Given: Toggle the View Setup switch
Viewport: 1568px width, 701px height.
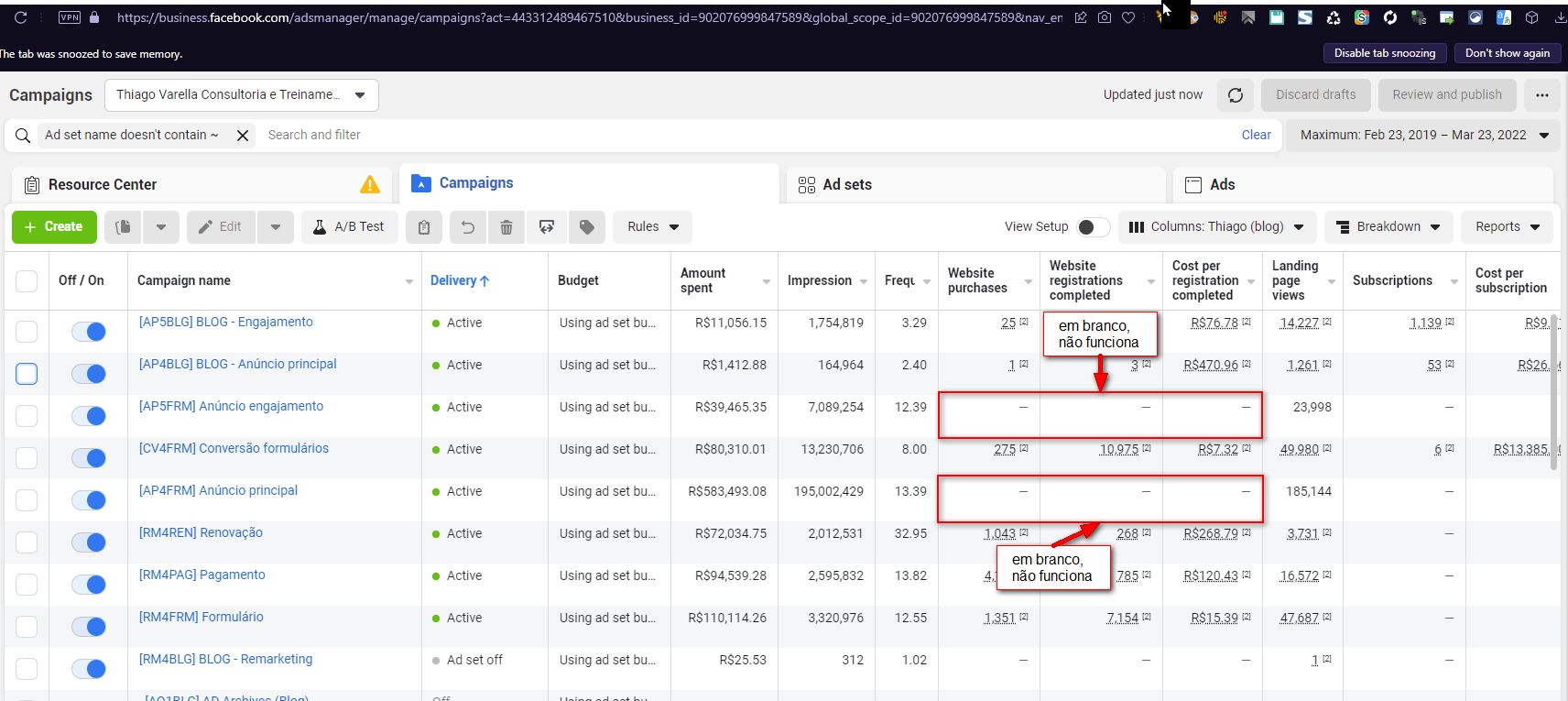Looking at the screenshot, I should tap(1092, 227).
